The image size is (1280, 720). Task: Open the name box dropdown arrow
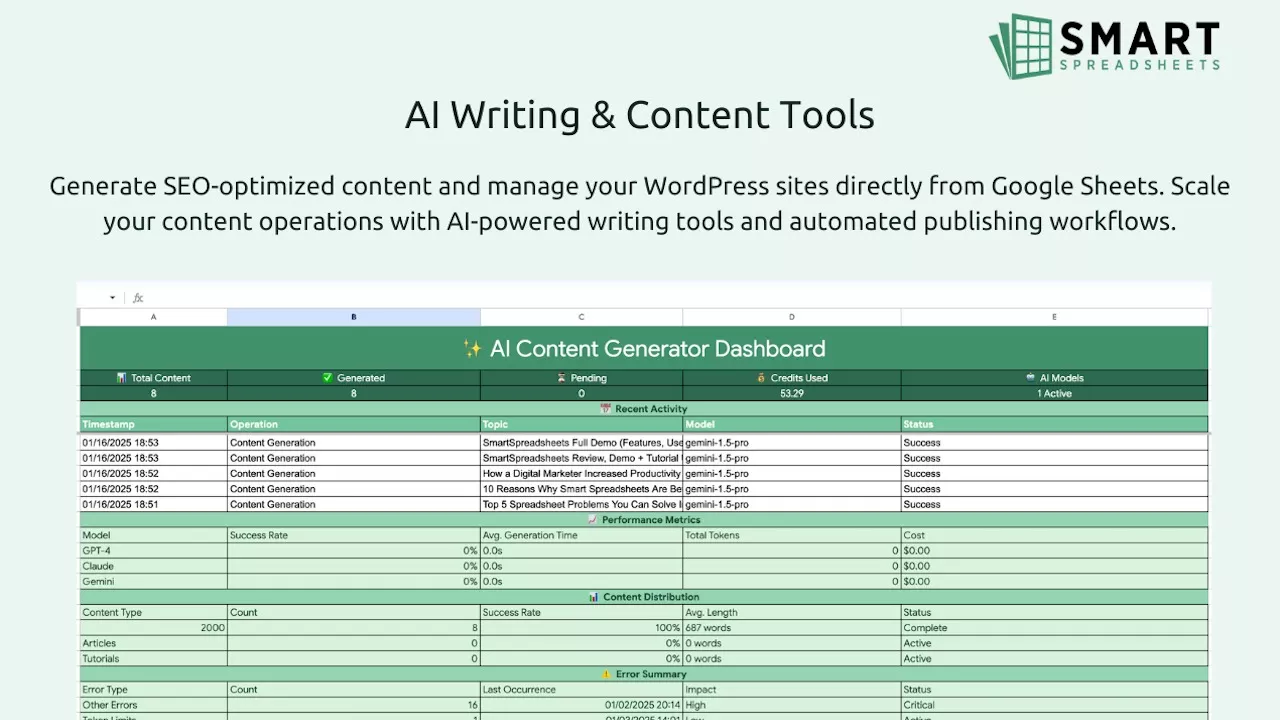point(112,298)
